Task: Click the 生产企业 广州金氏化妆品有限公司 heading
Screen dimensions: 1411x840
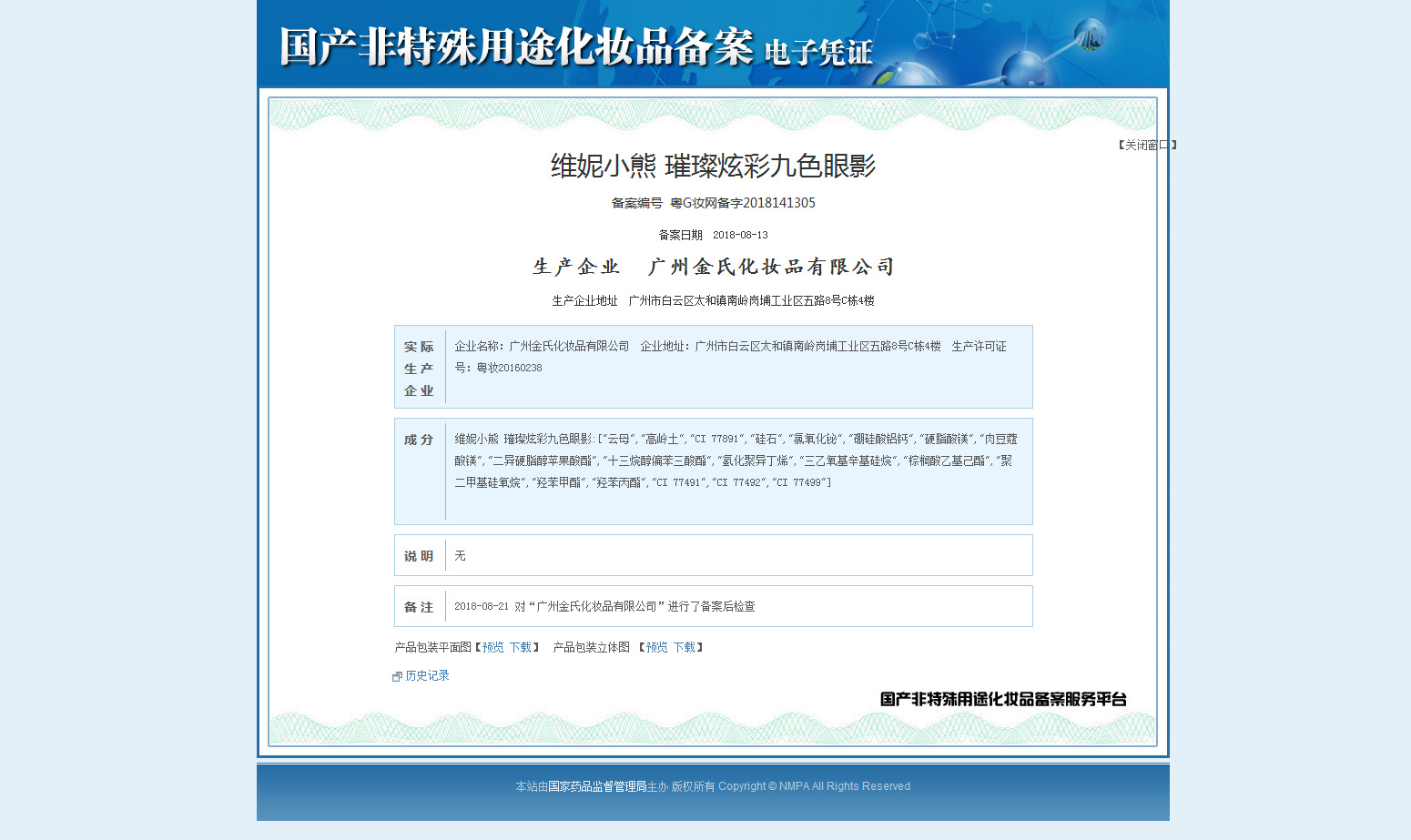Action: pyautogui.click(x=714, y=267)
